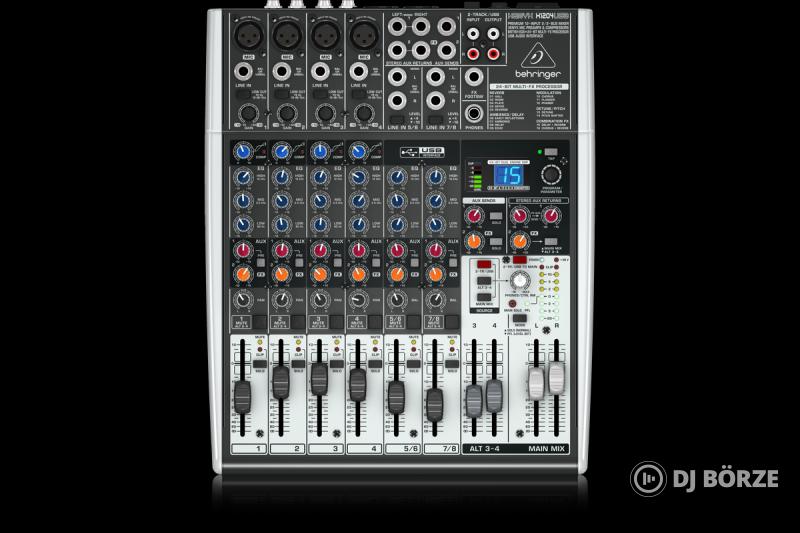Screen dimensions: 800x533
Task: Toggle channel 5/6 SOLO button
Action: (x=414, y=364)
